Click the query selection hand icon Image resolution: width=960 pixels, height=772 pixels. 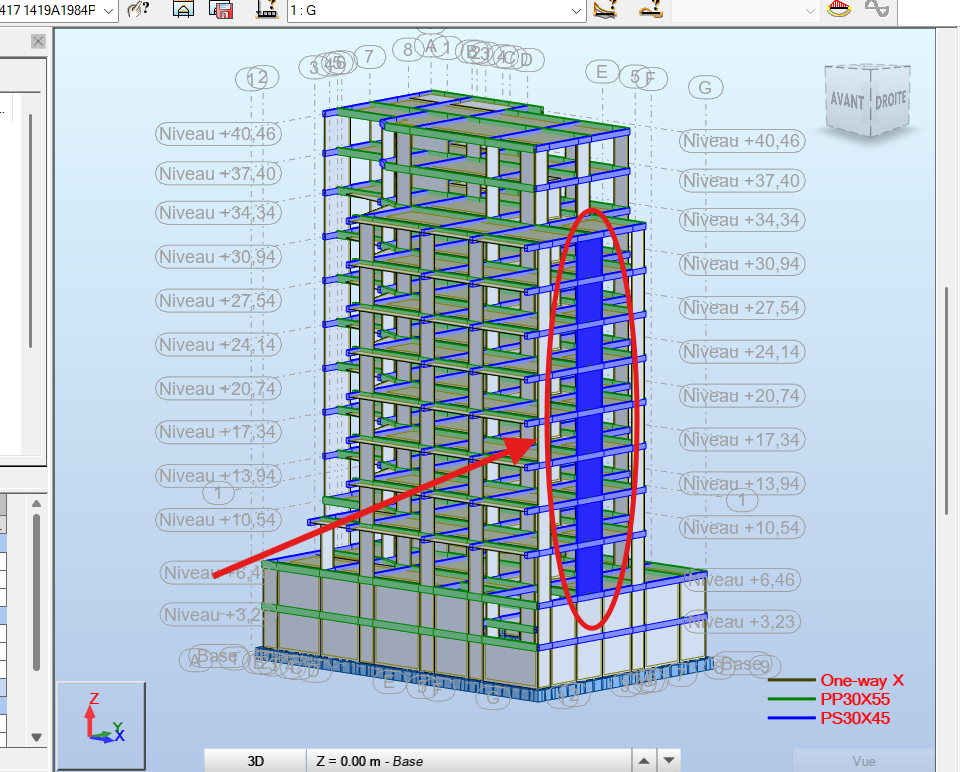click(139, 10)
